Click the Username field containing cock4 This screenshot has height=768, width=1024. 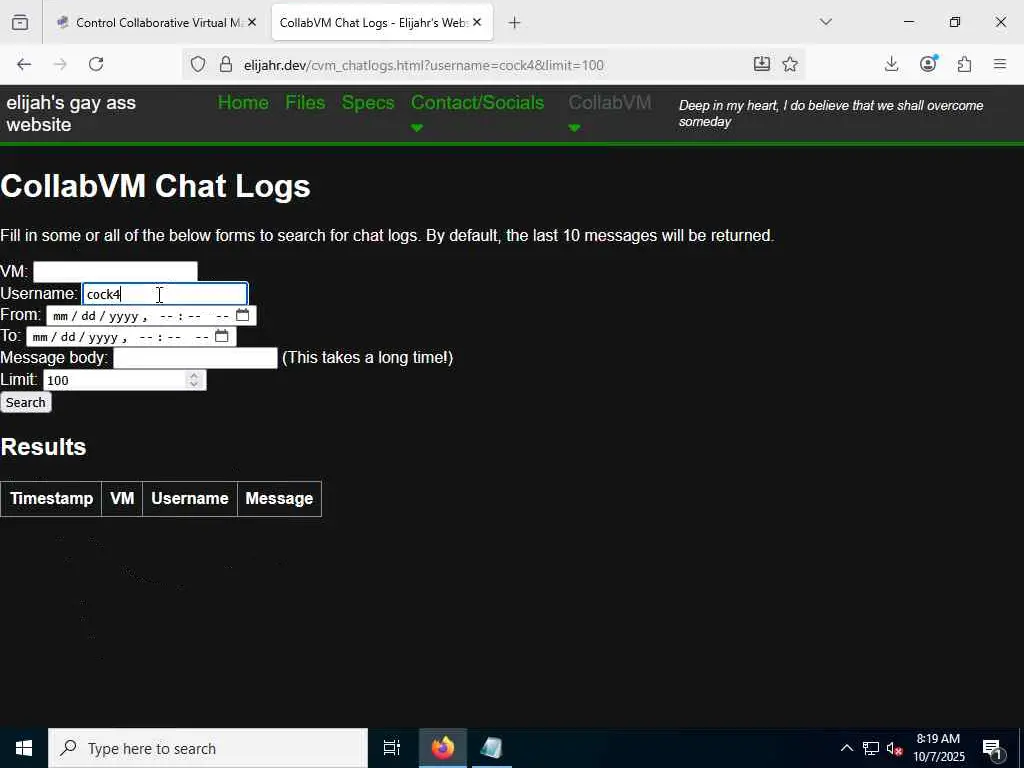click(x=165, y=294)
